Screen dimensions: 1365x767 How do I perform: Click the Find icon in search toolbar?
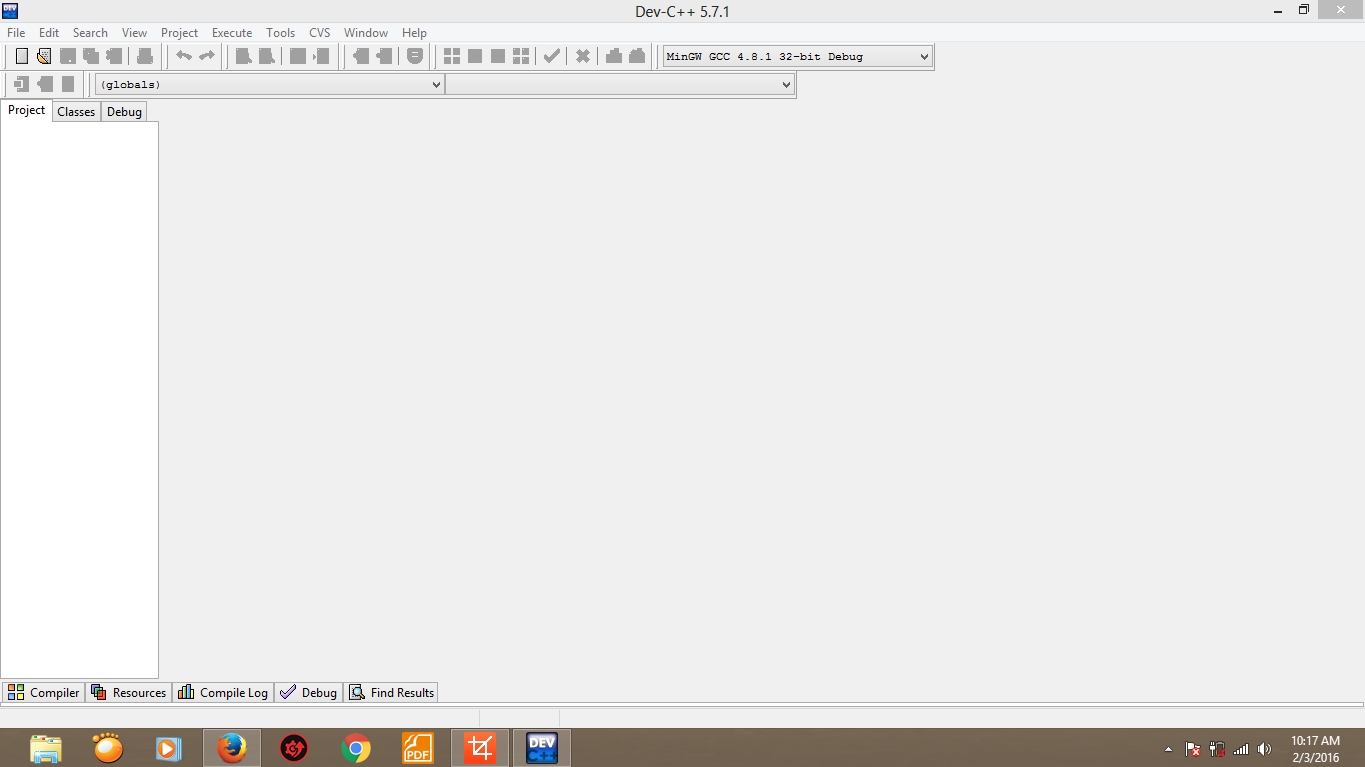(244, 56)
